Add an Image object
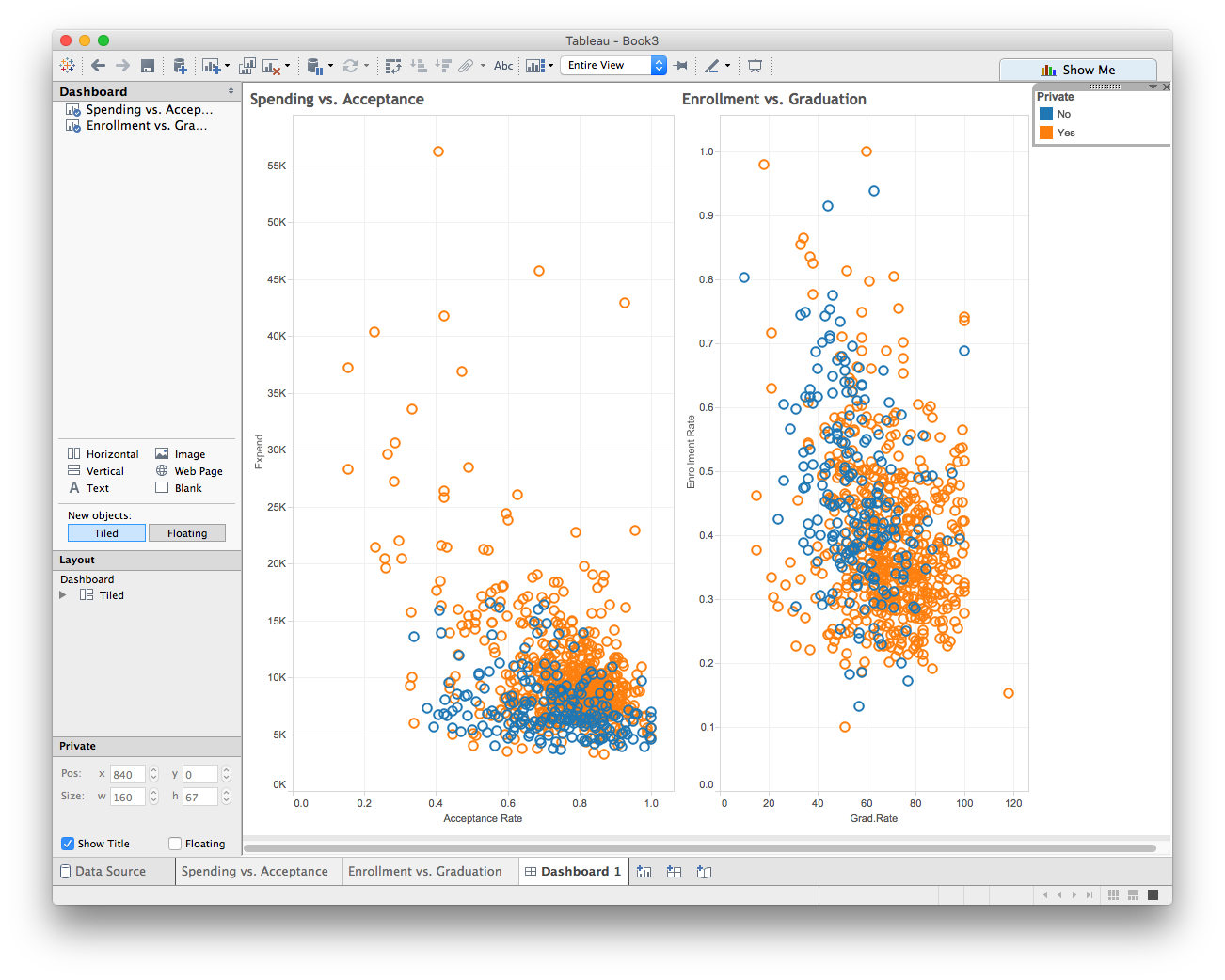This screenshot has height=980, width=1225. tap(180, 454)
